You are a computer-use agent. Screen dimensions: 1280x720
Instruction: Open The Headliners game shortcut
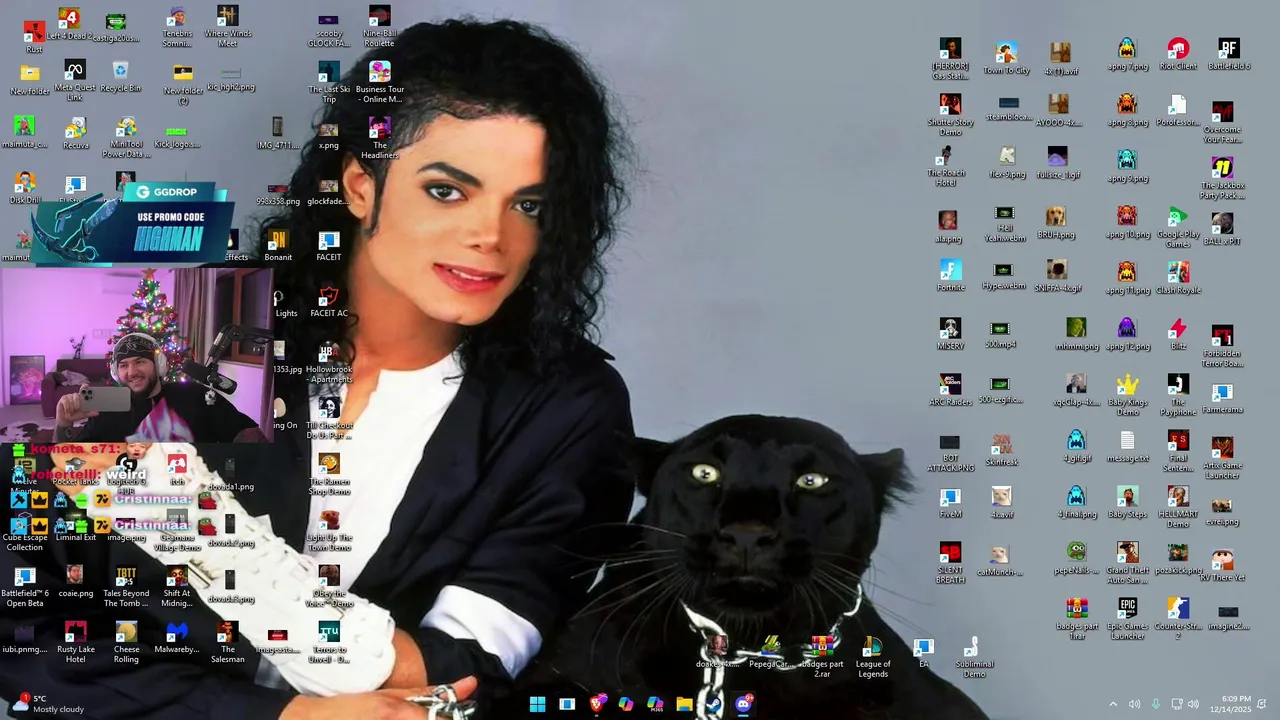click(380, 138)
